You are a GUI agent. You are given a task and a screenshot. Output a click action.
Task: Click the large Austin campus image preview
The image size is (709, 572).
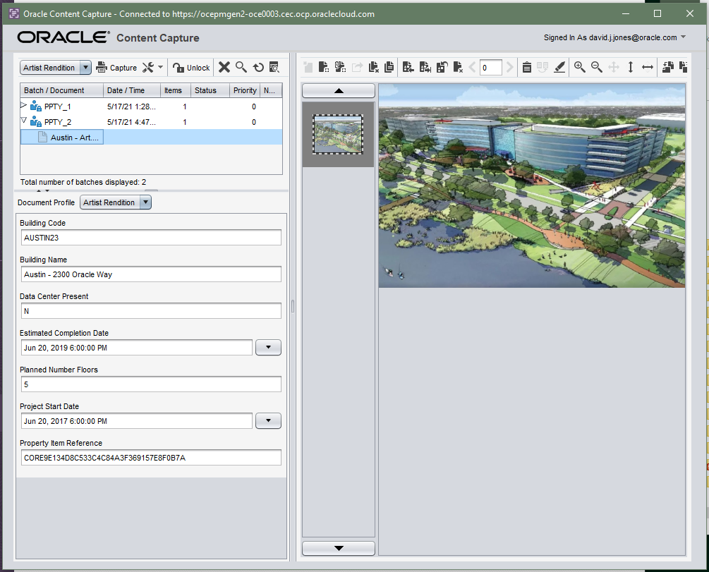pos(532,185)
